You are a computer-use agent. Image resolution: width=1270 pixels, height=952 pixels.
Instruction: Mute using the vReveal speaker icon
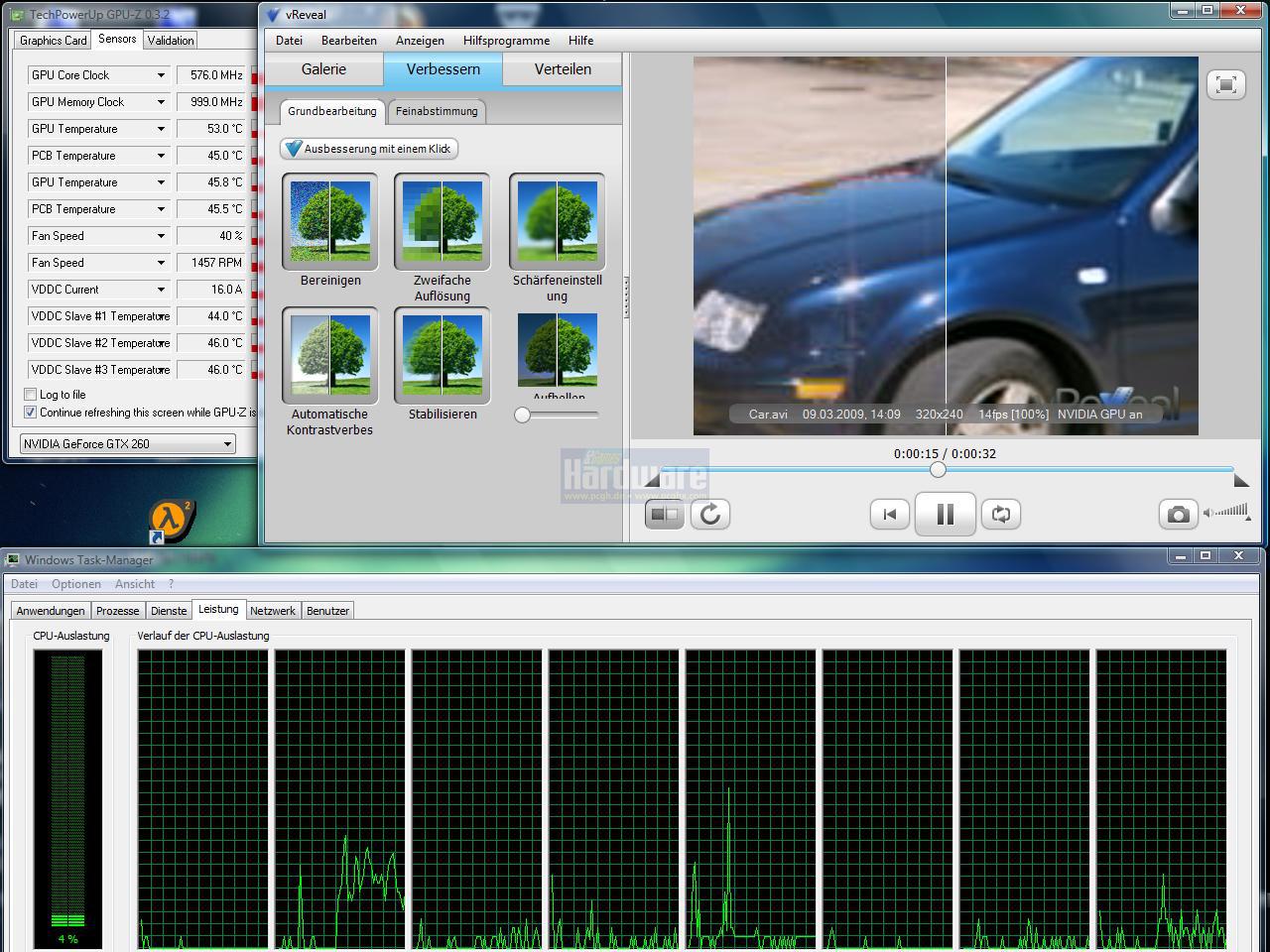(x=1208, y=513)
